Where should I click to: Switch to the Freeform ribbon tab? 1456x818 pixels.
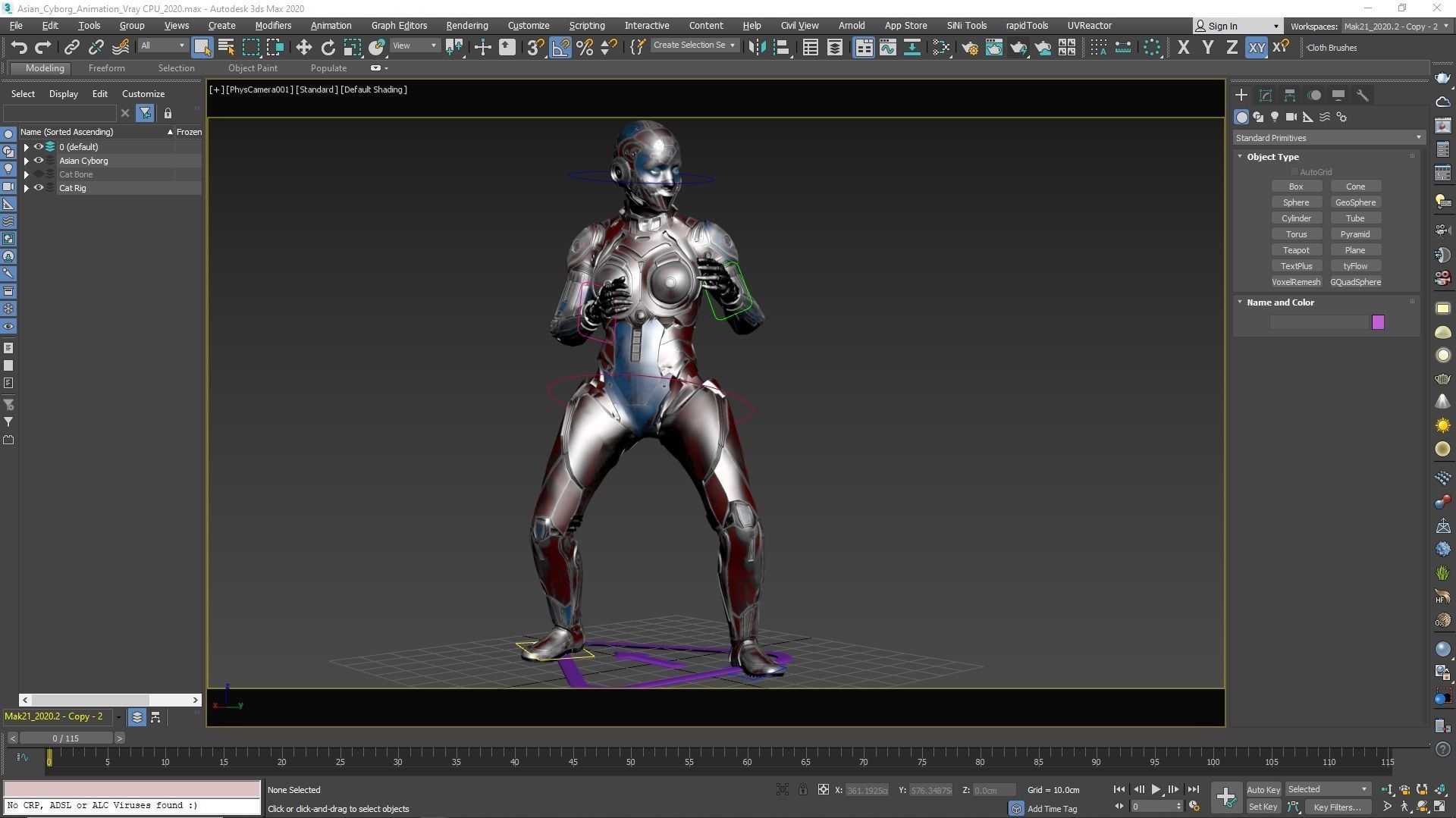pos(106,68)
